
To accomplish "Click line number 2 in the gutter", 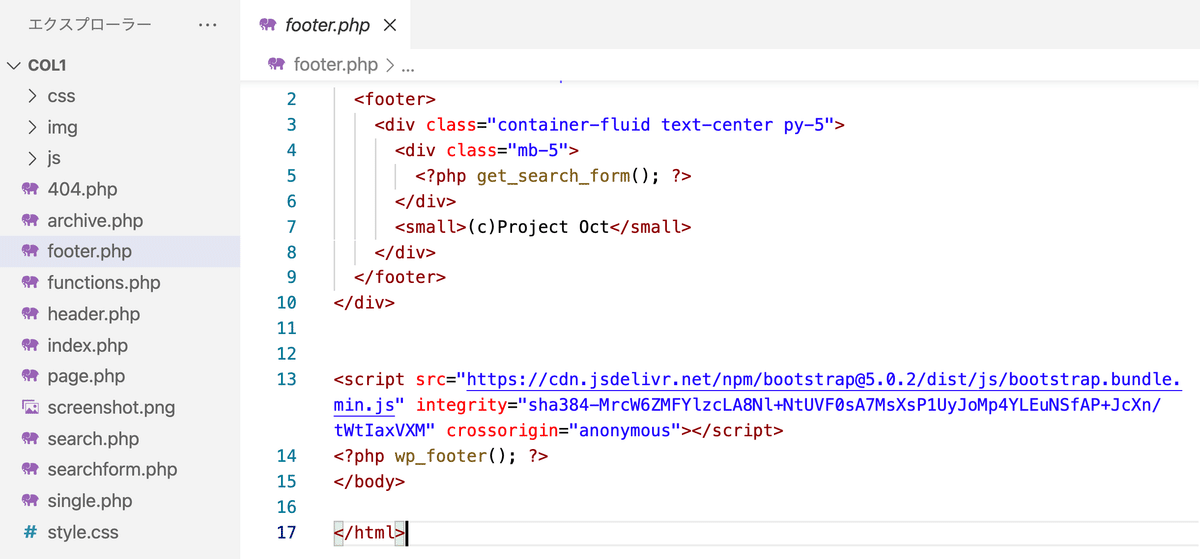I will (291, 100).
